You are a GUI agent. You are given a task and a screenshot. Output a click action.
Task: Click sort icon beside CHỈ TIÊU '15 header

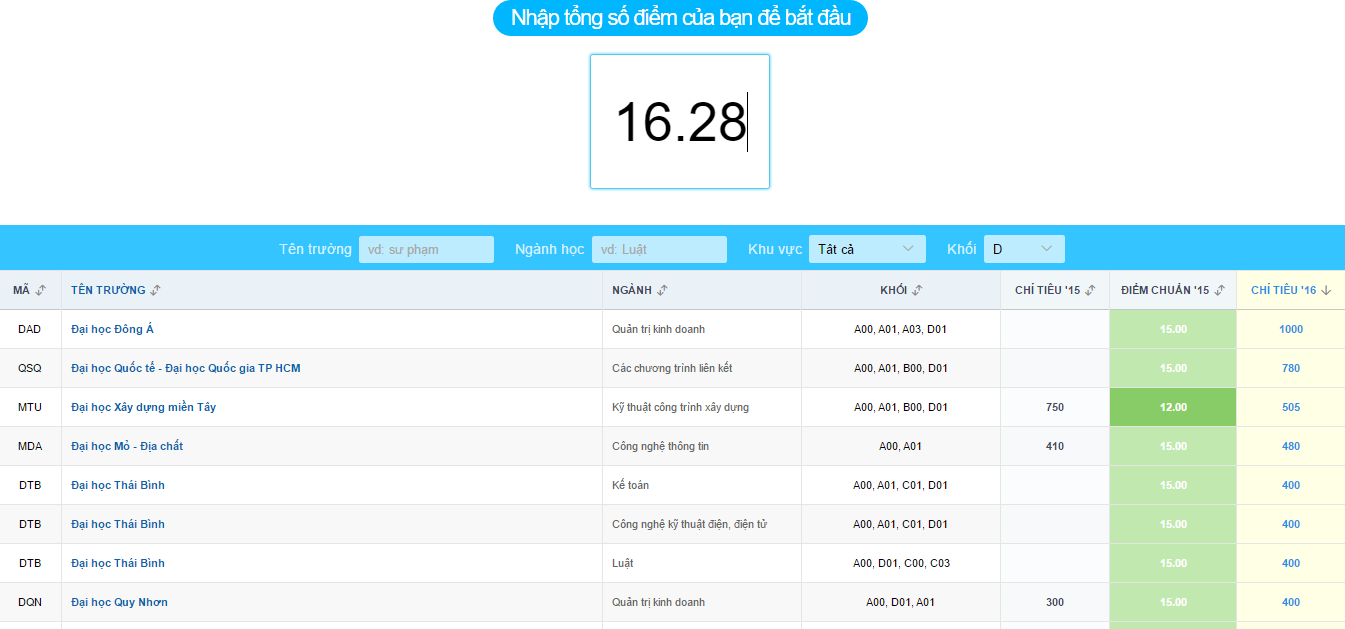coord(1090,290)
